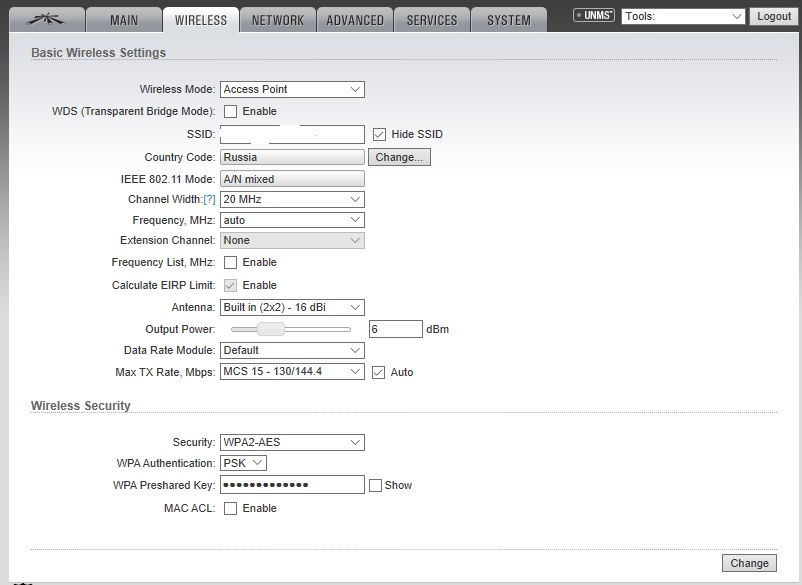
Task: Select the WIRELESS tab
Action: click(x=200, y=20)
